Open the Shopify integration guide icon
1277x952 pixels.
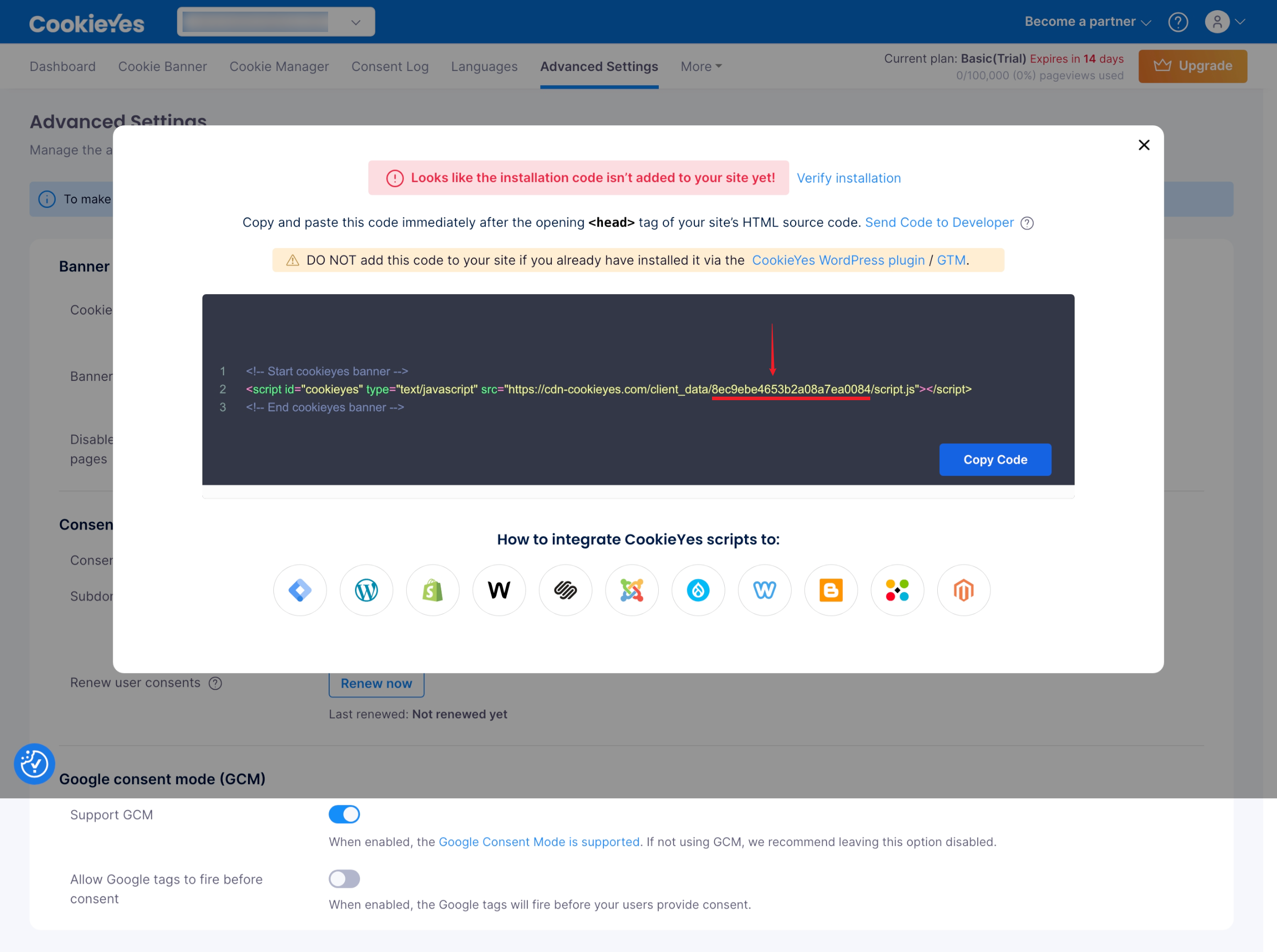pyautogui.click(x=432, y=590)
